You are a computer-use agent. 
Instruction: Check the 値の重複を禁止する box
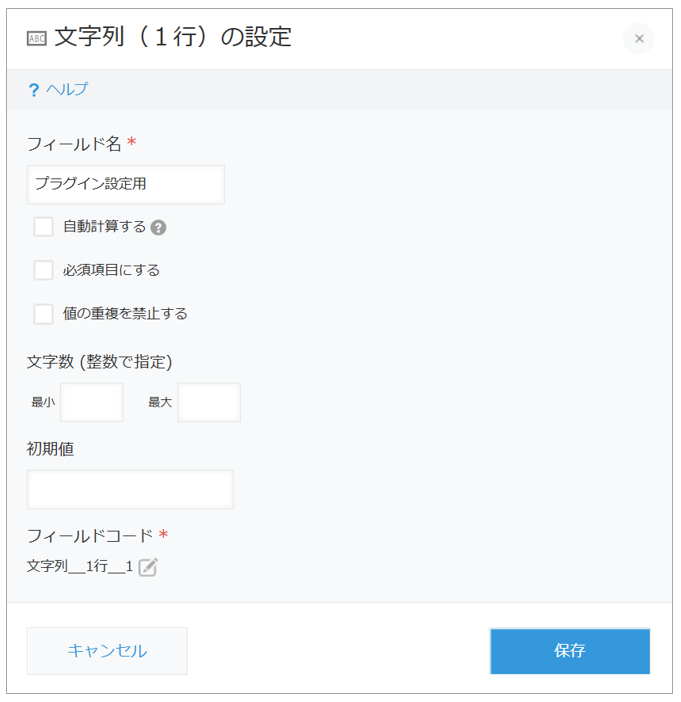43,314
